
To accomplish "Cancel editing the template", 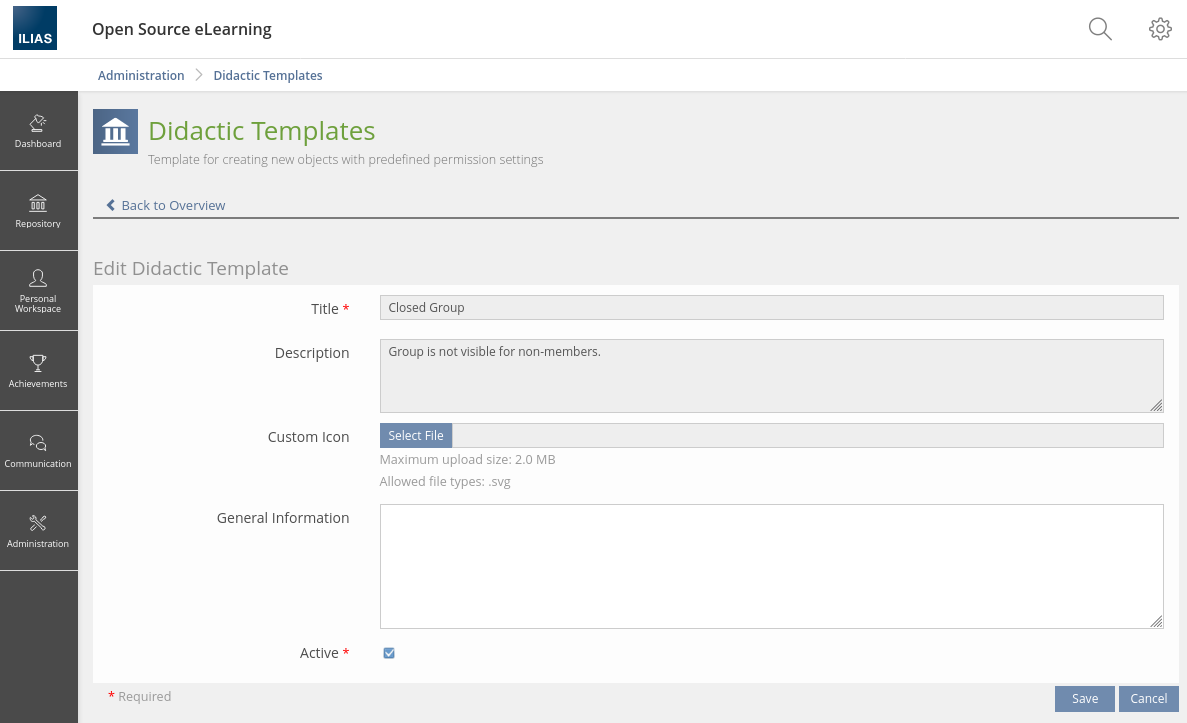I will 1148,699.
